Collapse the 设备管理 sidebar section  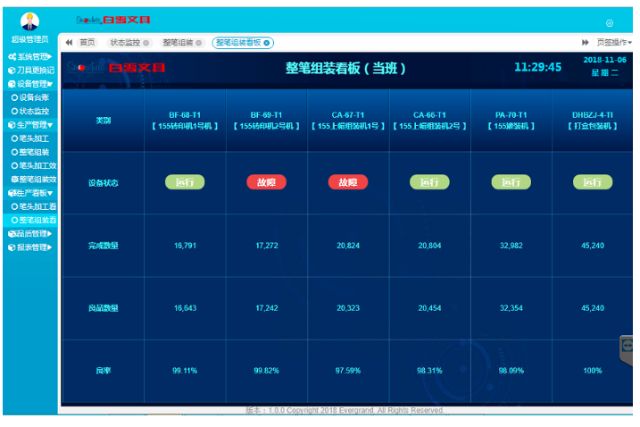[30, 84]
